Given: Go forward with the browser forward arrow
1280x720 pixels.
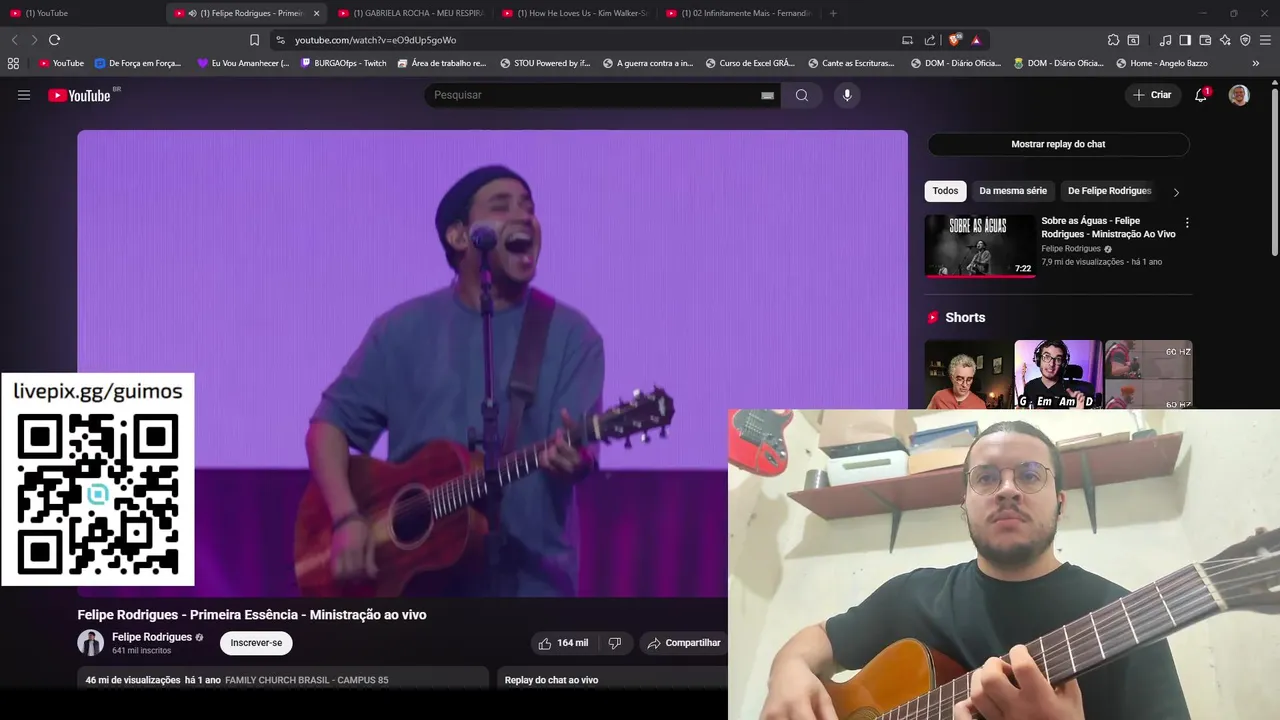Looking at the screenshot, I should [34, 40].
